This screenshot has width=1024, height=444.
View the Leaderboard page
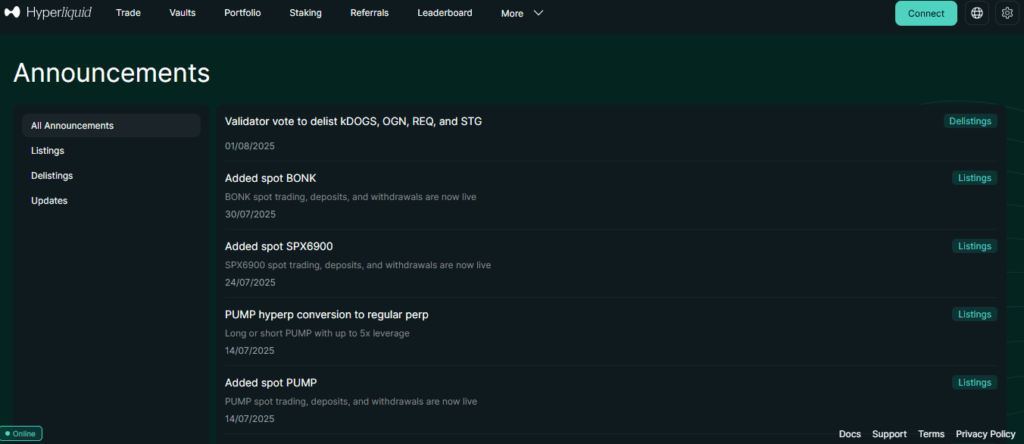pos(445,13)
